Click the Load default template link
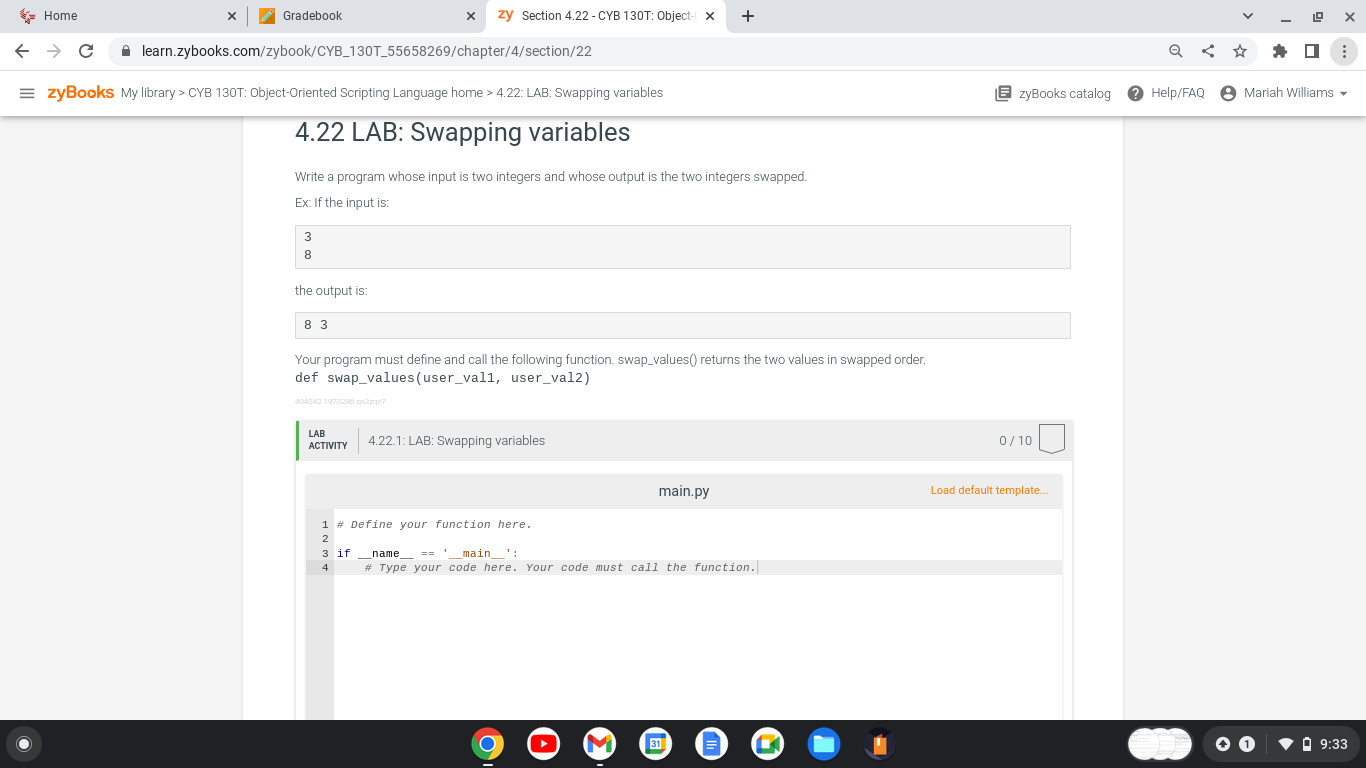 989,490
